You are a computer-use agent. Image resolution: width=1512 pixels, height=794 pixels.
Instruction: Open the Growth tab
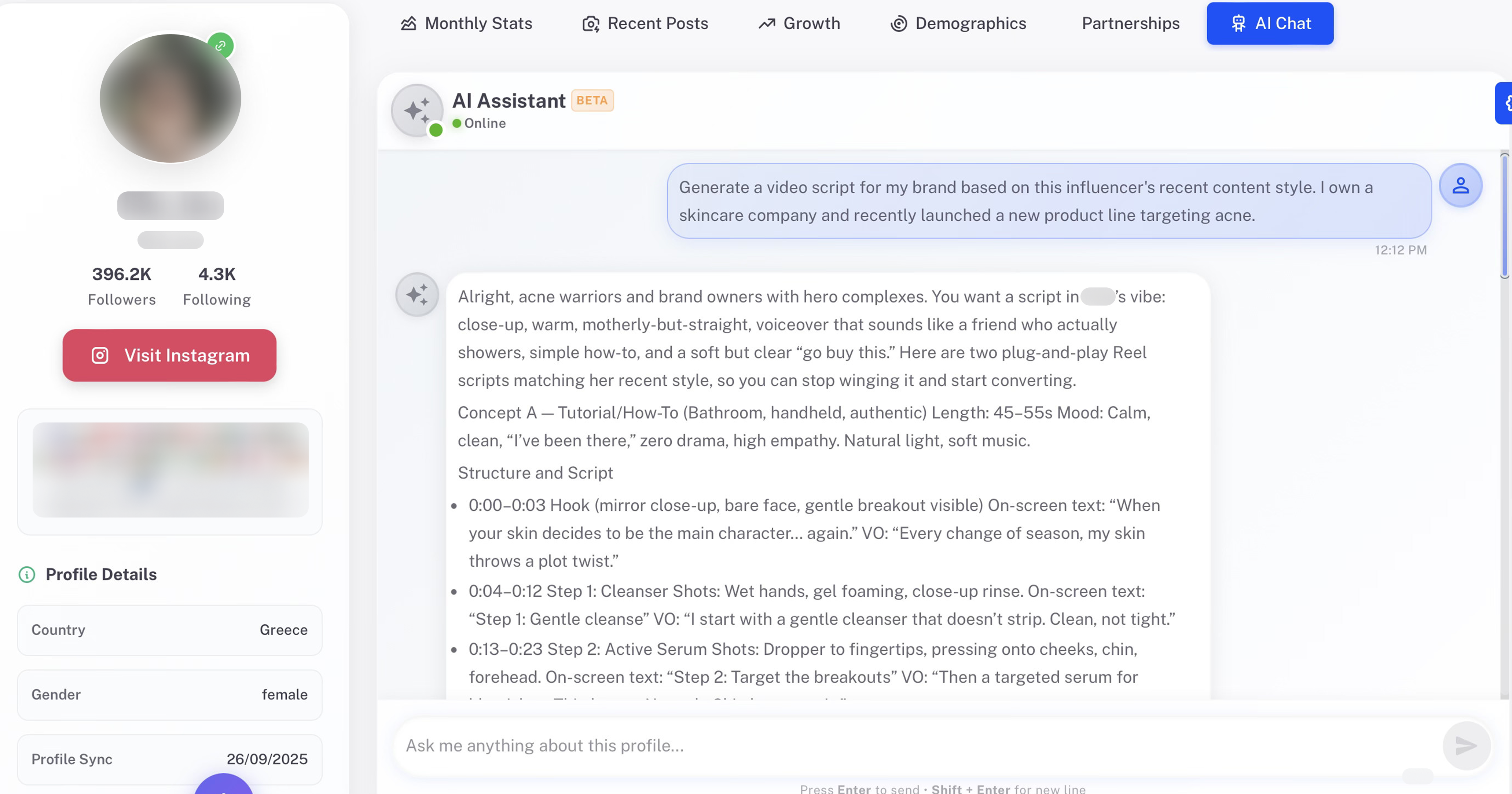tap(799, 23)
